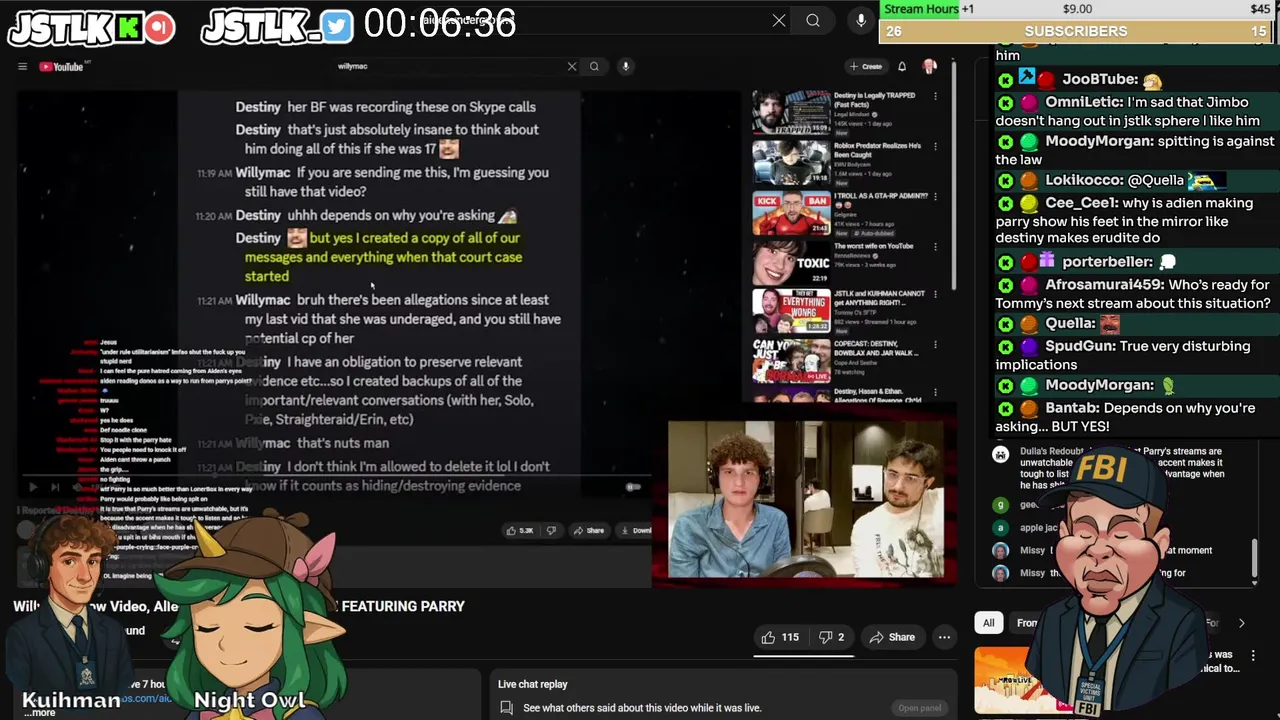Screen dimensions: 1280x720
Task: Open the inner YouTube hamburger guide menu
Action: point(22,67)
